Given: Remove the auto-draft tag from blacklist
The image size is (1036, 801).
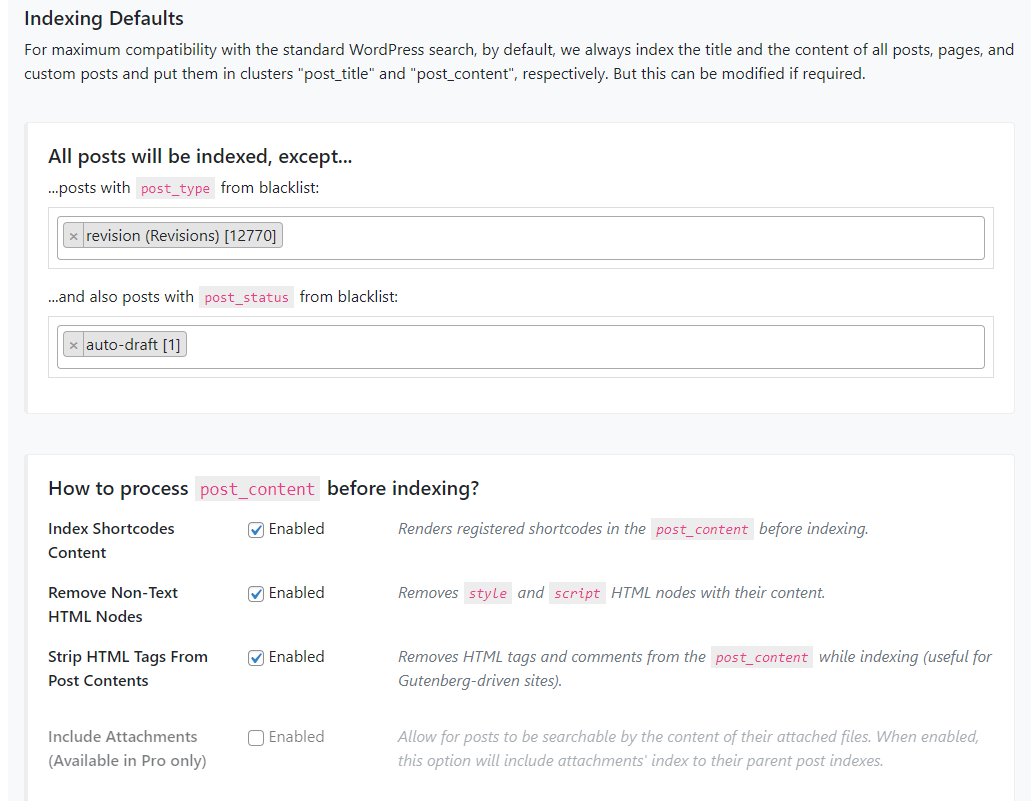Looking at the screenshot, I should [x=73, y=345].
